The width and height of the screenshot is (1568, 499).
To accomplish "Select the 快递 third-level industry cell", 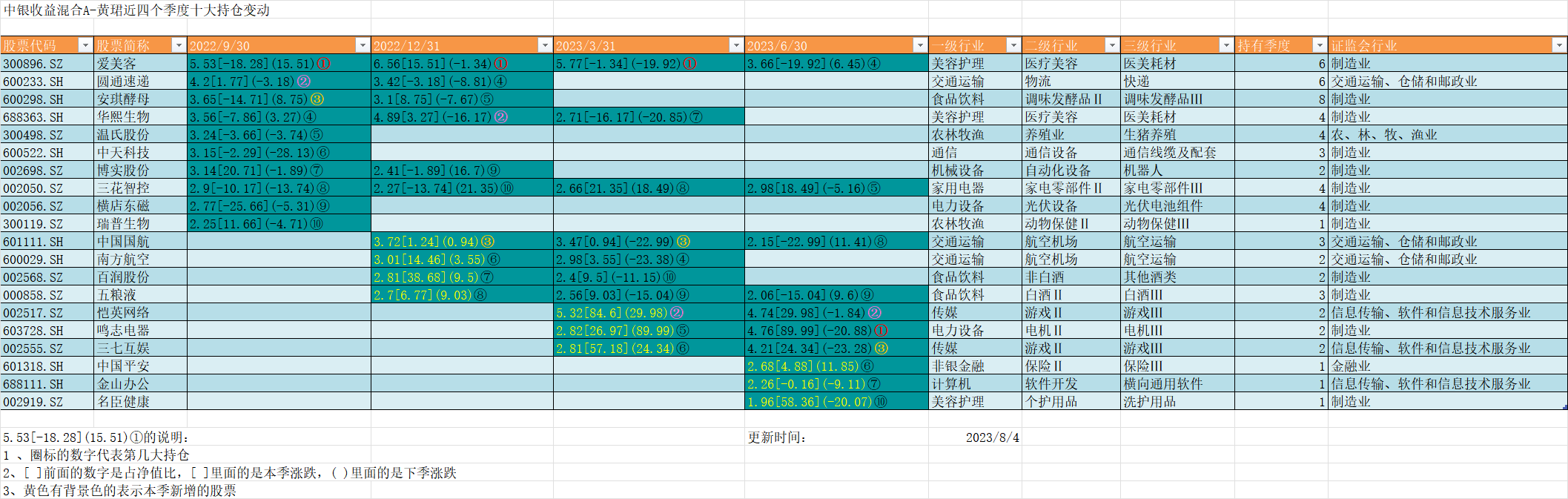I will (x=1177, y=82).
